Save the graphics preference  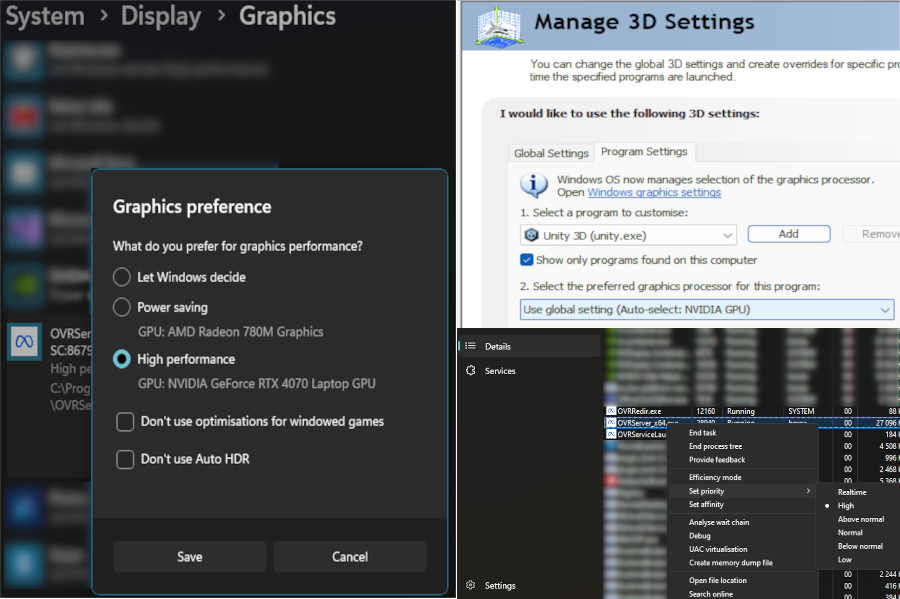pyautogui.click(x=189, y=557)
